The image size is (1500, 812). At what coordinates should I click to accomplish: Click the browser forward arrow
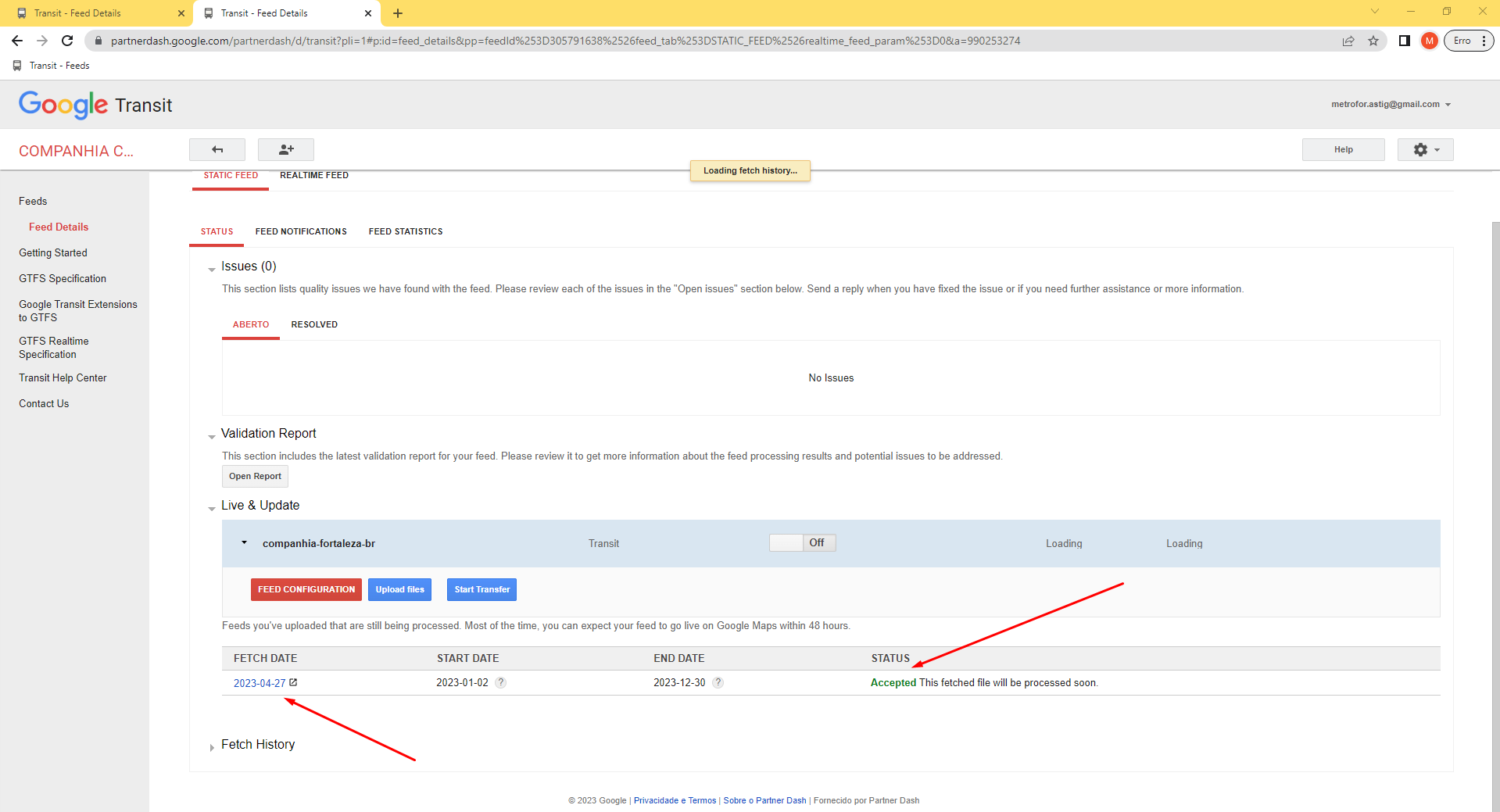[42, 41]
